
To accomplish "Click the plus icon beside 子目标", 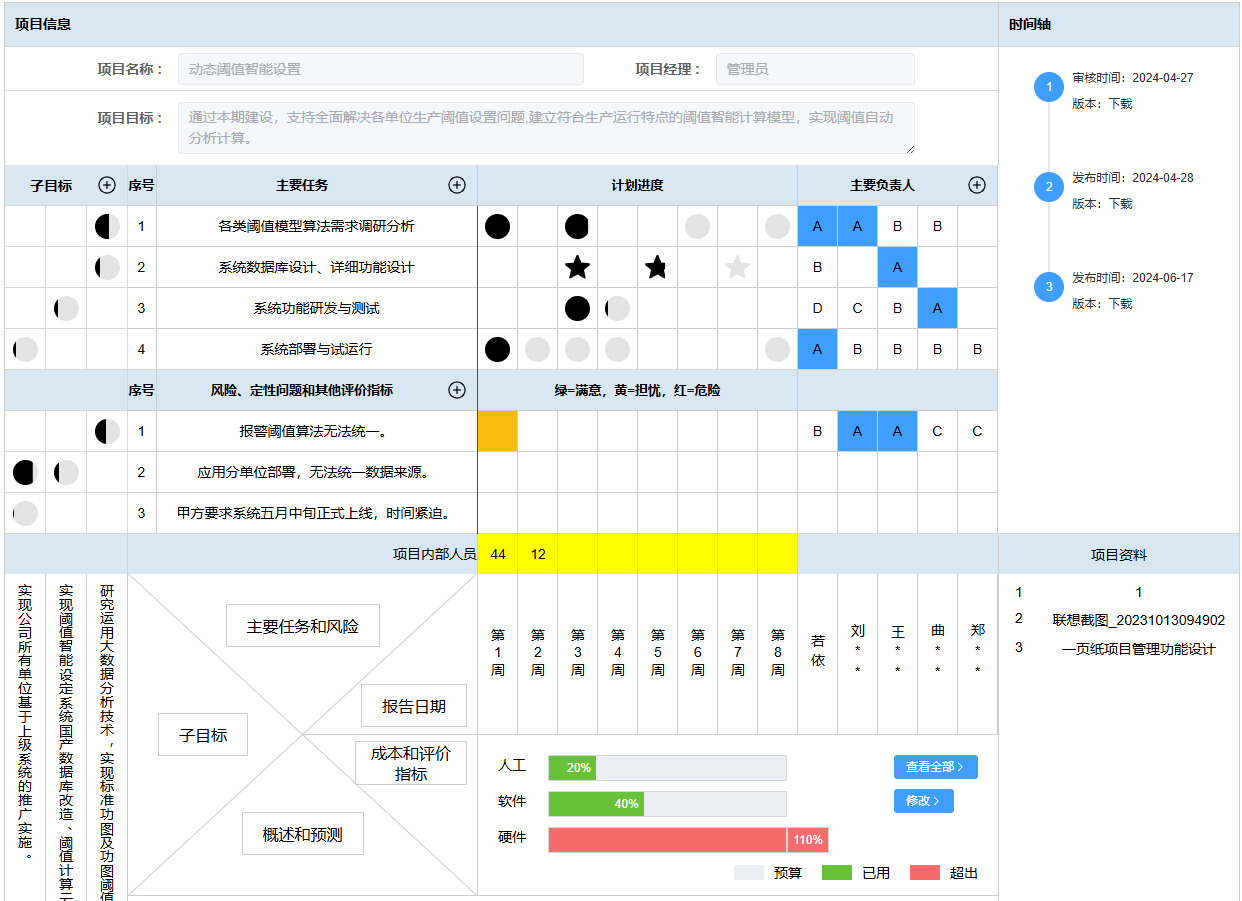I will (x=107, y=185).
